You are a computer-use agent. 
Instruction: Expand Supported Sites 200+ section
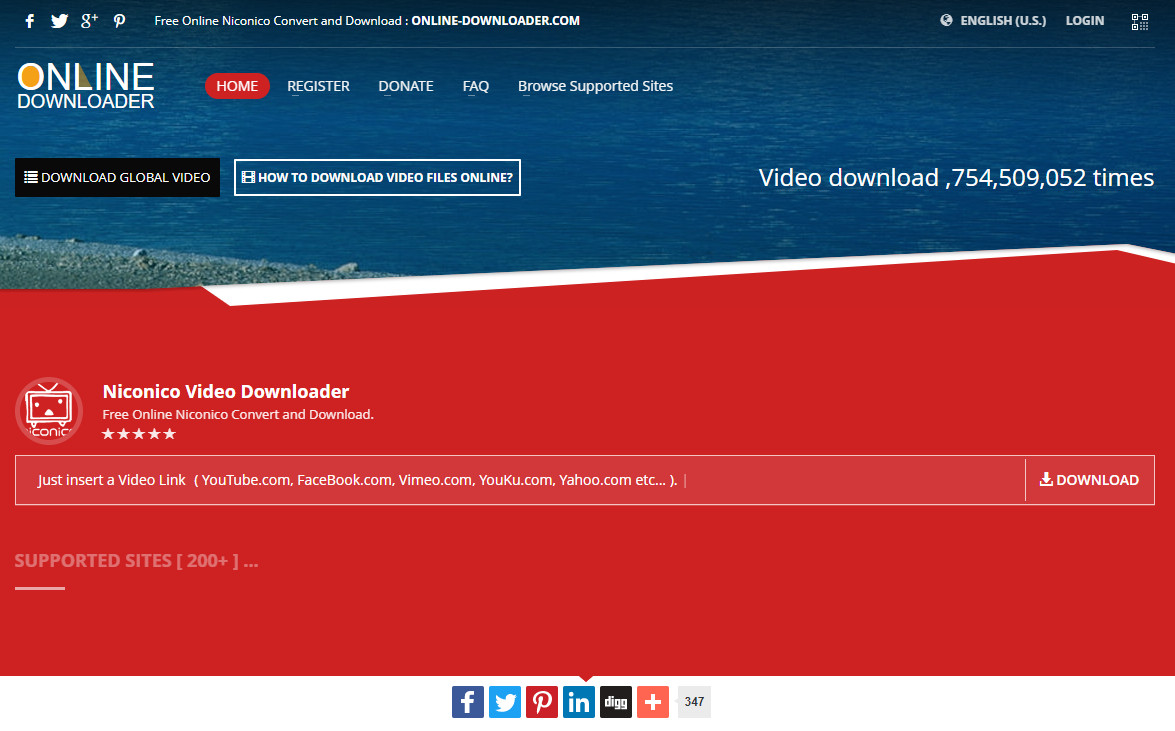click(136, 561)
